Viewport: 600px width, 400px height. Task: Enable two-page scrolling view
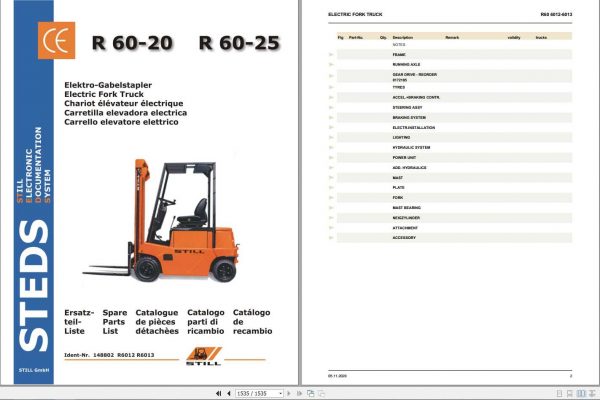592,393
